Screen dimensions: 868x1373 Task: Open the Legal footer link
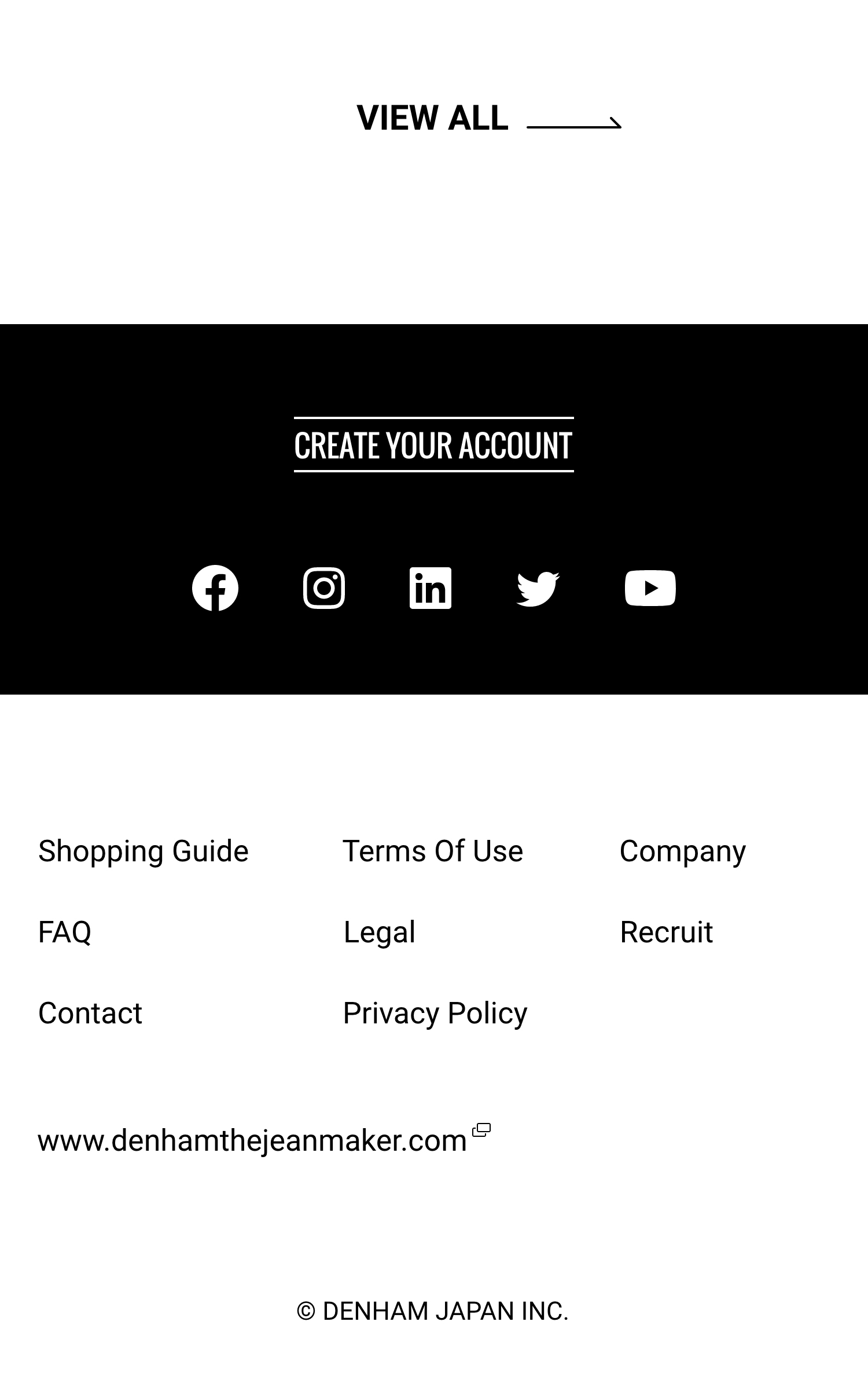[x=380, y=933]
